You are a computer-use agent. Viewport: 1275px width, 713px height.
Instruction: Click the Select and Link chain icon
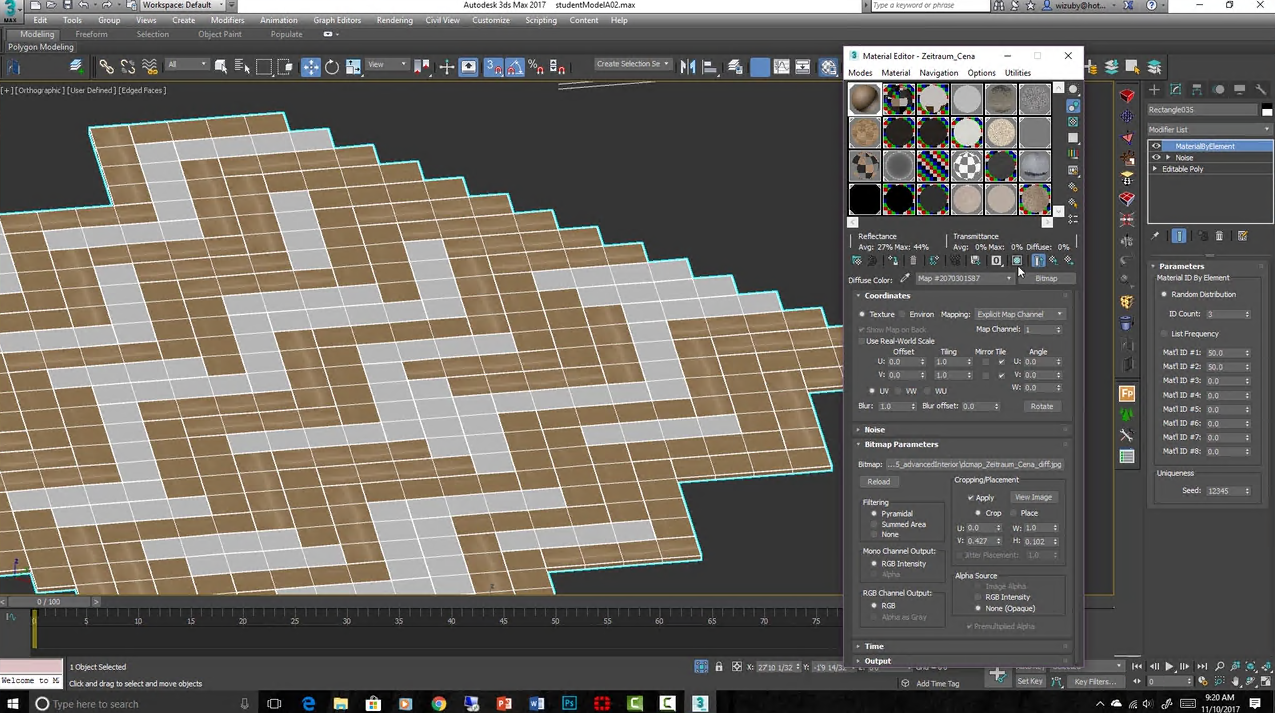tap(106, 67)
